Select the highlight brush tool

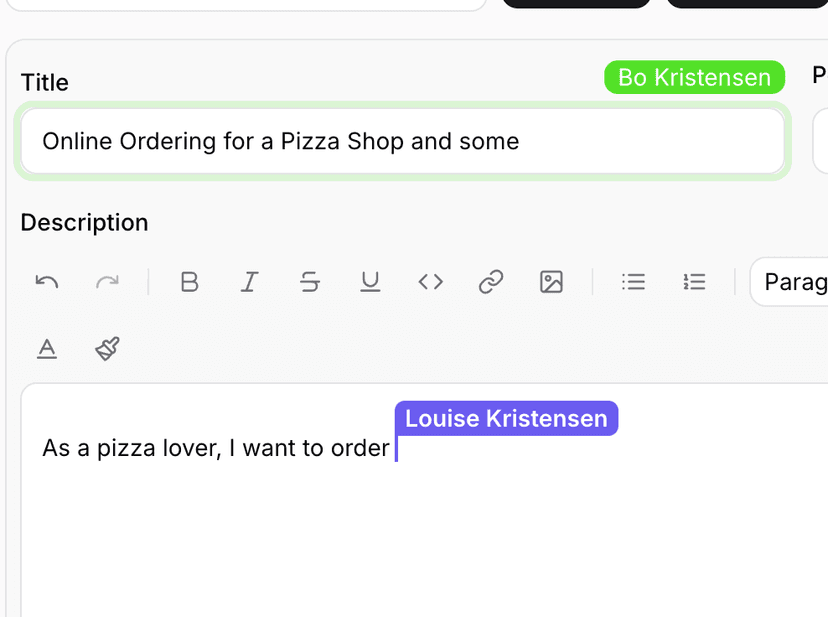[107, 348]
